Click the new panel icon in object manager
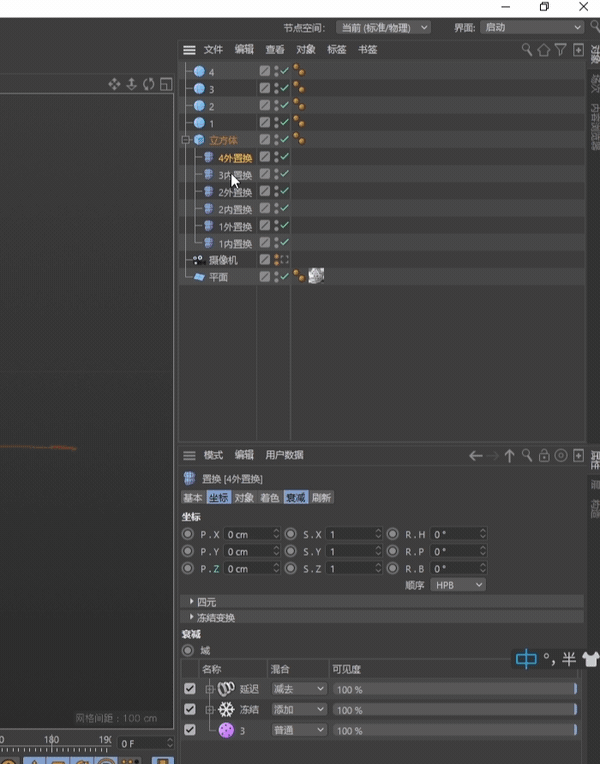 point(578,50)
